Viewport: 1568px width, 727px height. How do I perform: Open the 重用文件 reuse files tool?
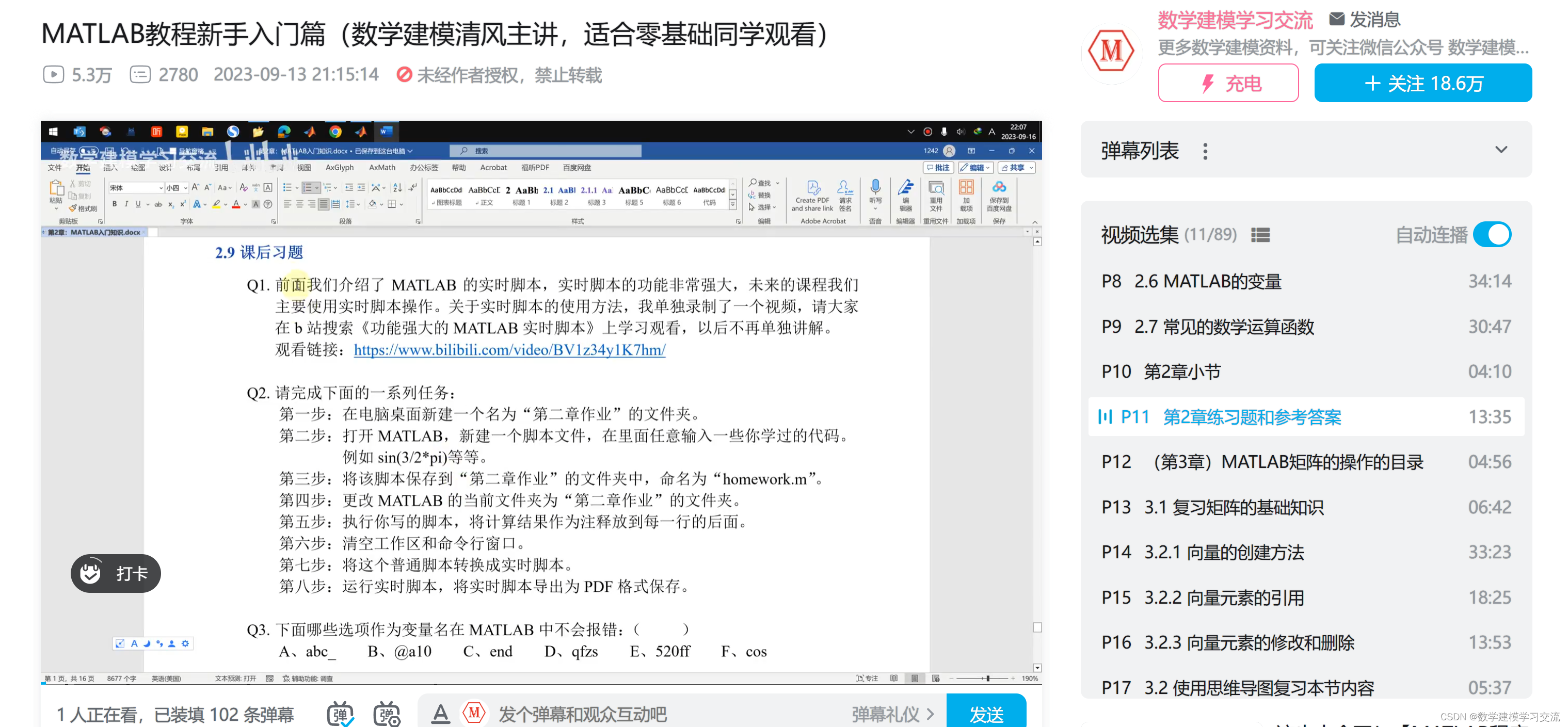[937, 191]
